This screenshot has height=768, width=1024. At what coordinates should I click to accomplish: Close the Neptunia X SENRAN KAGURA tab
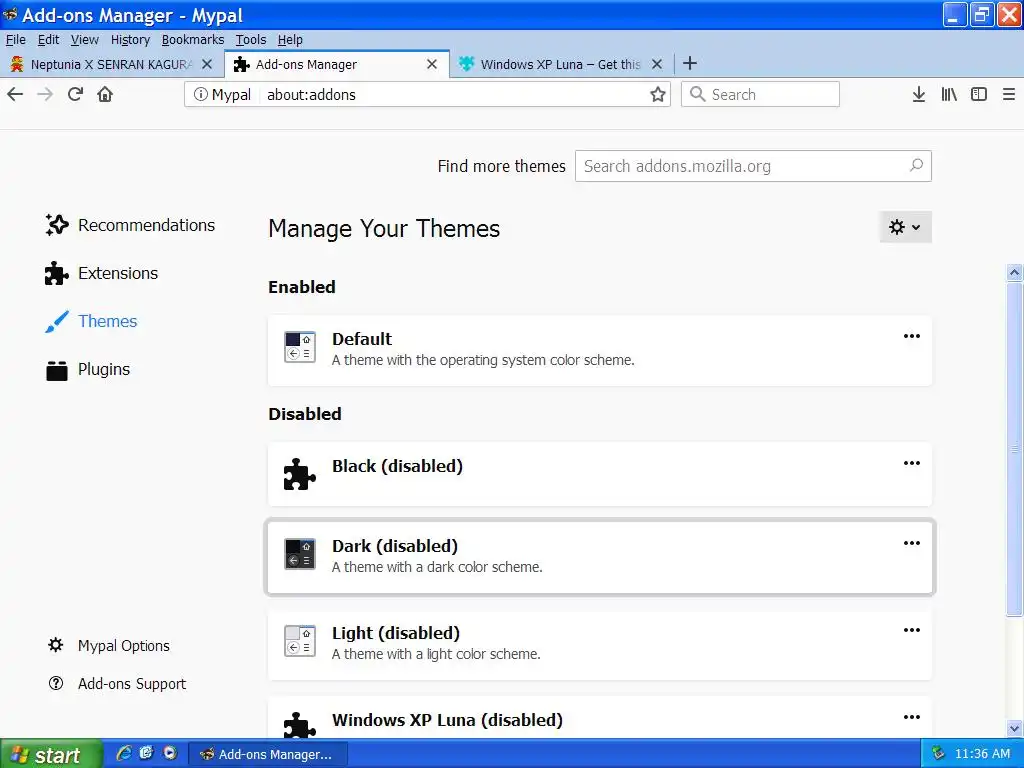coord(207,64)
